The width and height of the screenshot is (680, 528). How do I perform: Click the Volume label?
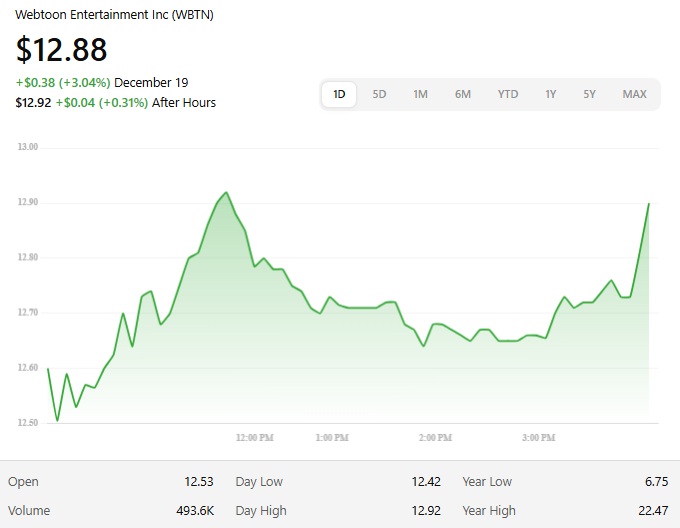click(x=29, y=511)
